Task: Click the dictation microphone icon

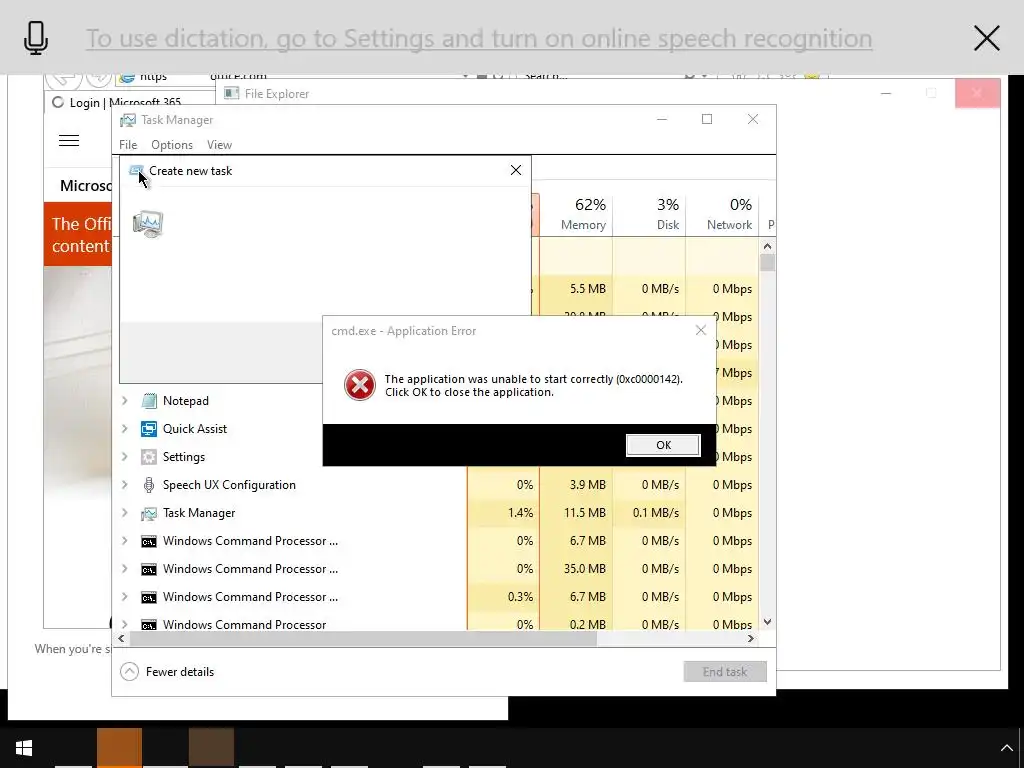Action: coord(36,38)
